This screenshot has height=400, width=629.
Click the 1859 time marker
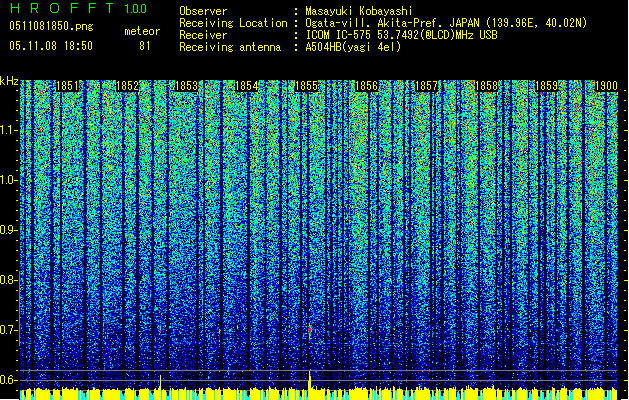pos(546,87)
